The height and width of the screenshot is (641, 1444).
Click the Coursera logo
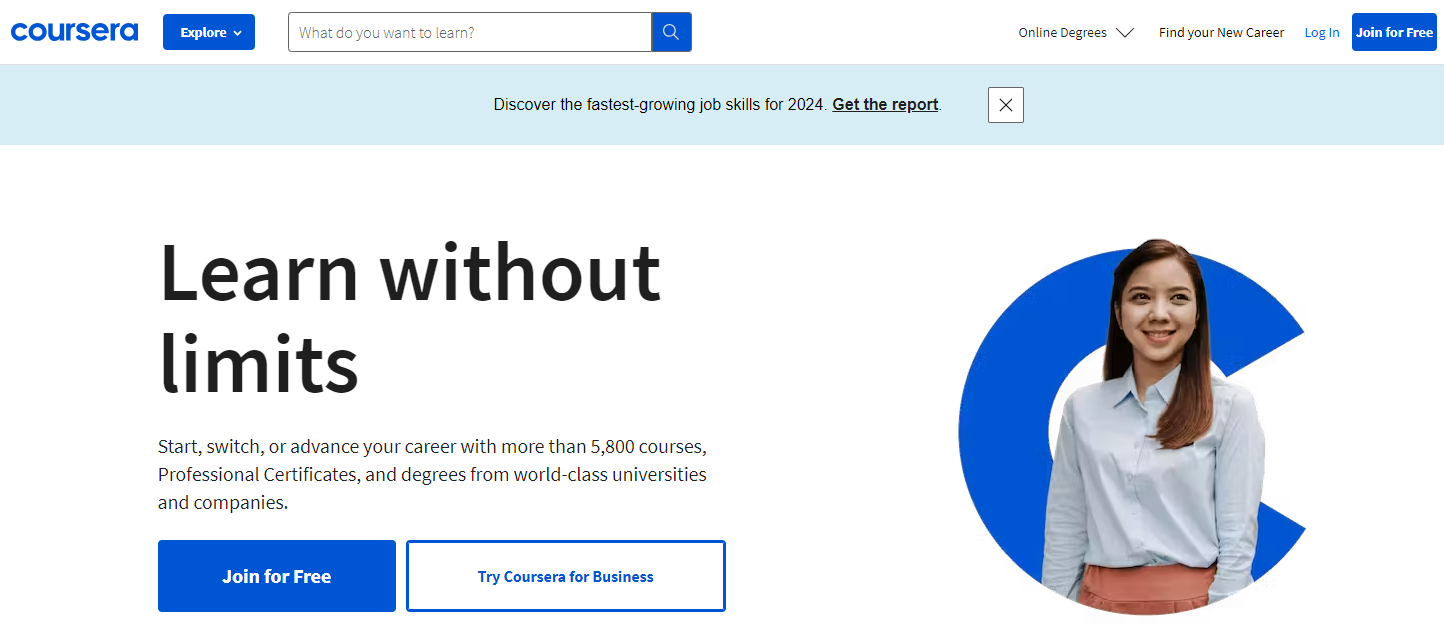(x=74, y=32)
